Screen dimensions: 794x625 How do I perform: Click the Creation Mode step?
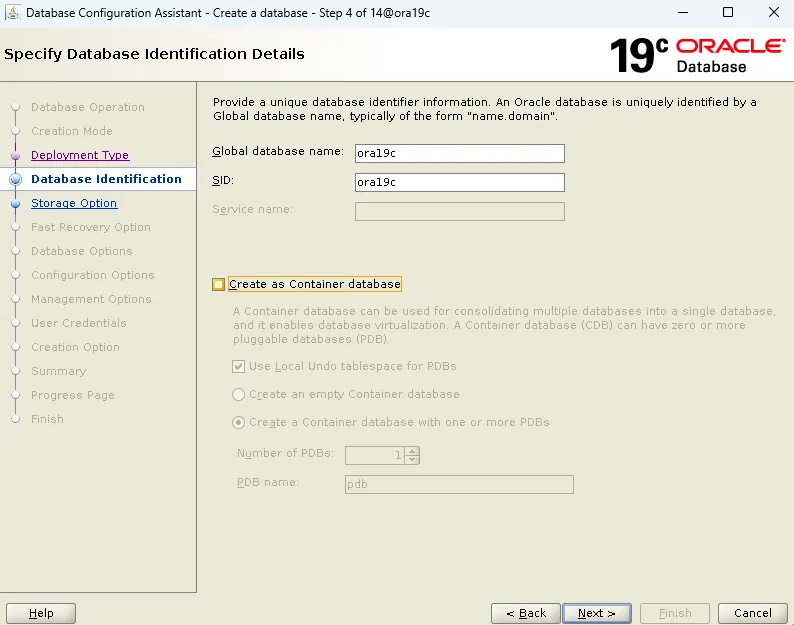(x=71, y=131)
